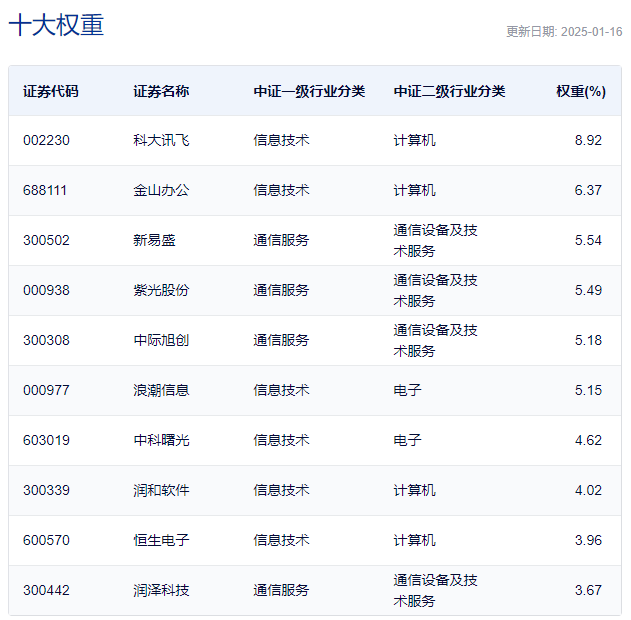Click 计算机 in the 润和软件 row

414,490
